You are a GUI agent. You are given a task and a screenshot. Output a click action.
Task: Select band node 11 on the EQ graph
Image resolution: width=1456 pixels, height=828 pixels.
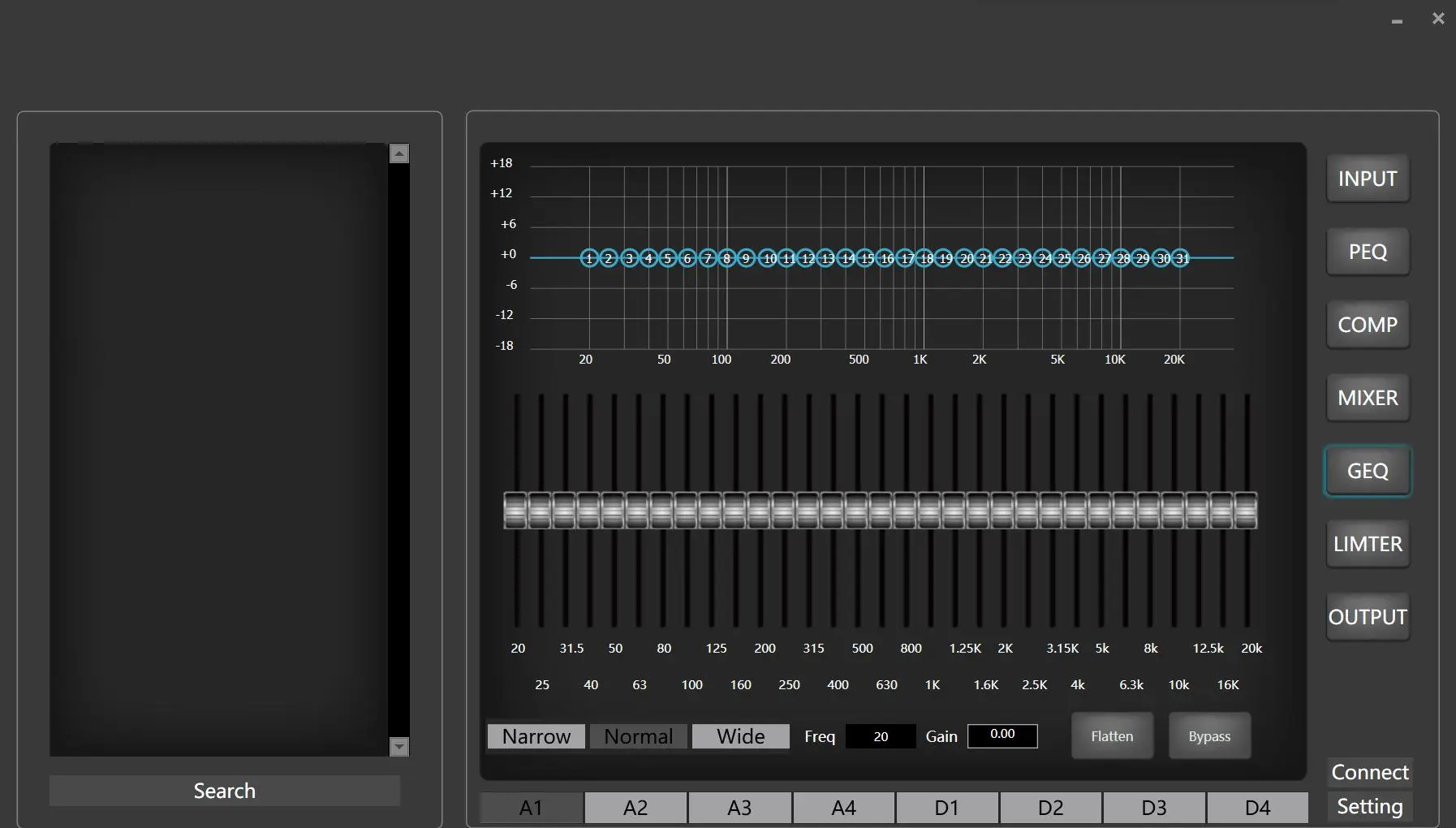[x=787, y=258]
